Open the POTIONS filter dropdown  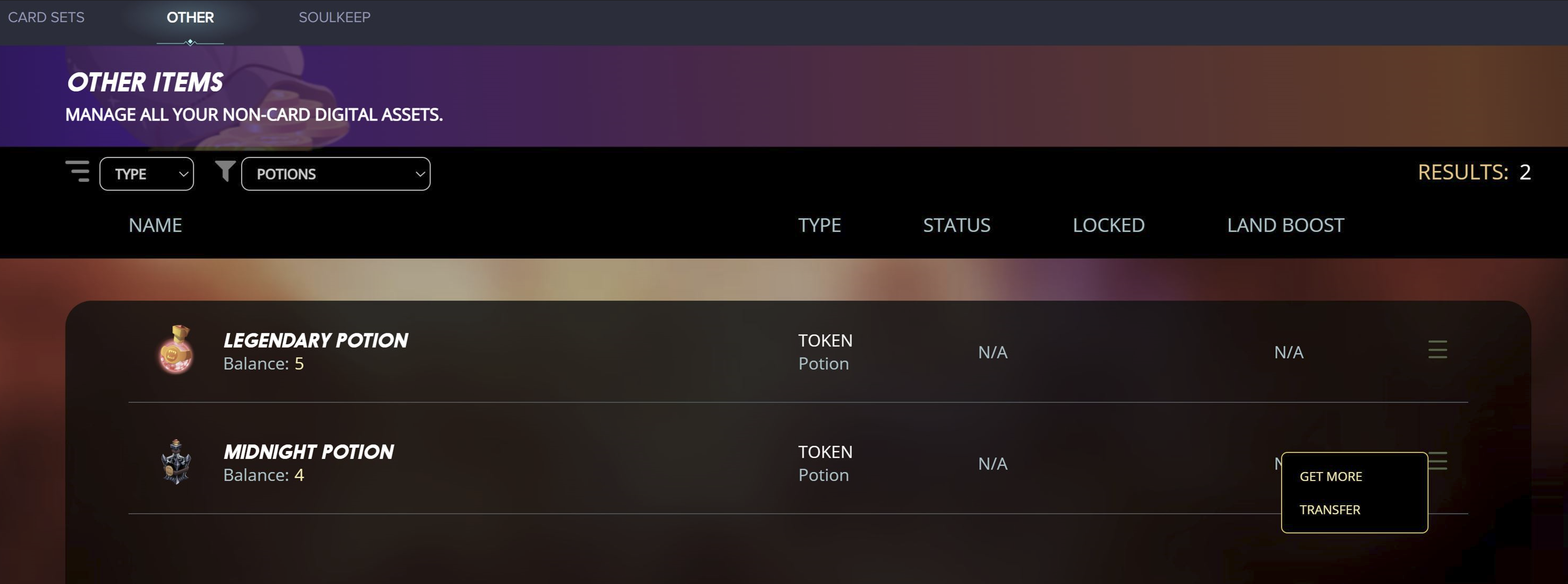pos(335,174)
